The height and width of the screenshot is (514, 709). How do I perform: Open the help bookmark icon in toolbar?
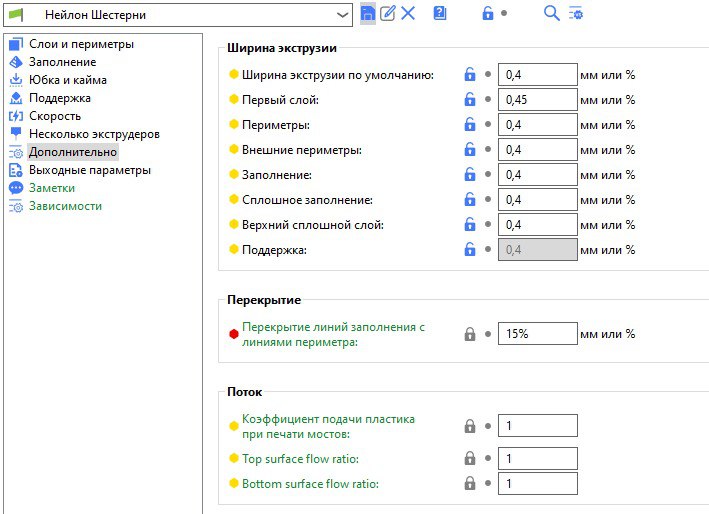(x=440, y=13)
